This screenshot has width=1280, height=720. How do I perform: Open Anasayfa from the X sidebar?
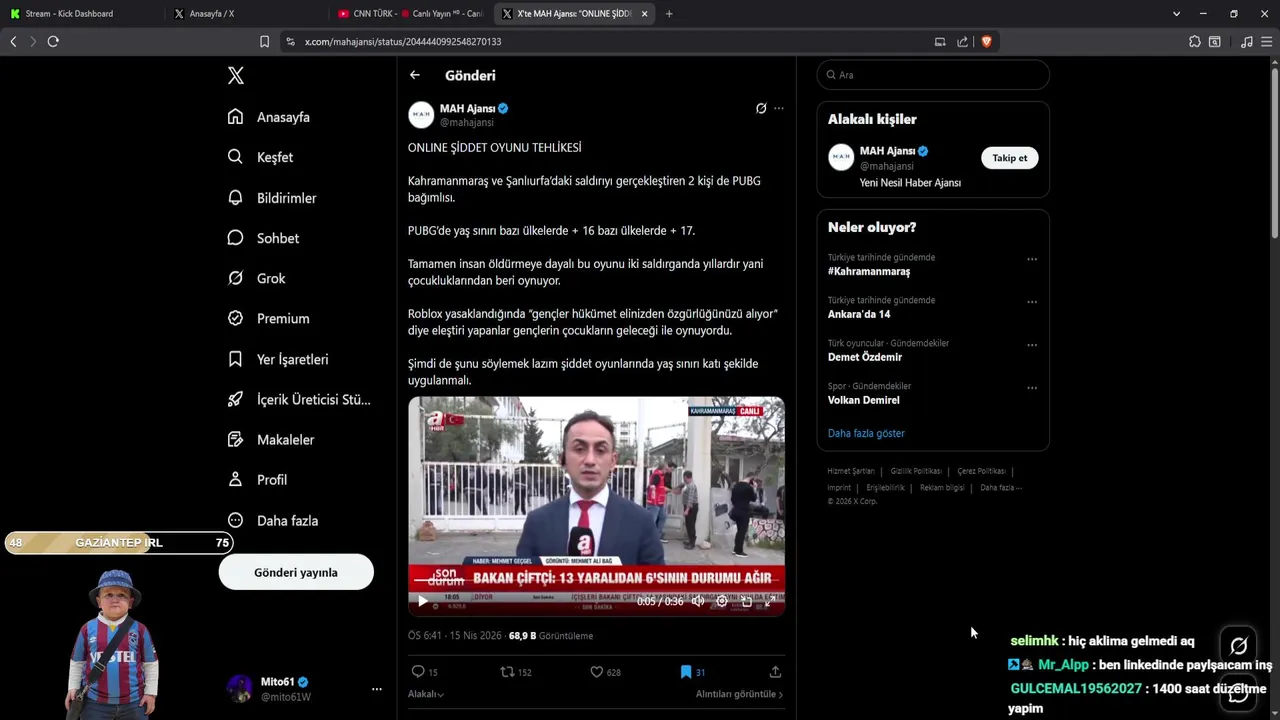pyautogui.click(x=268, y=117)
